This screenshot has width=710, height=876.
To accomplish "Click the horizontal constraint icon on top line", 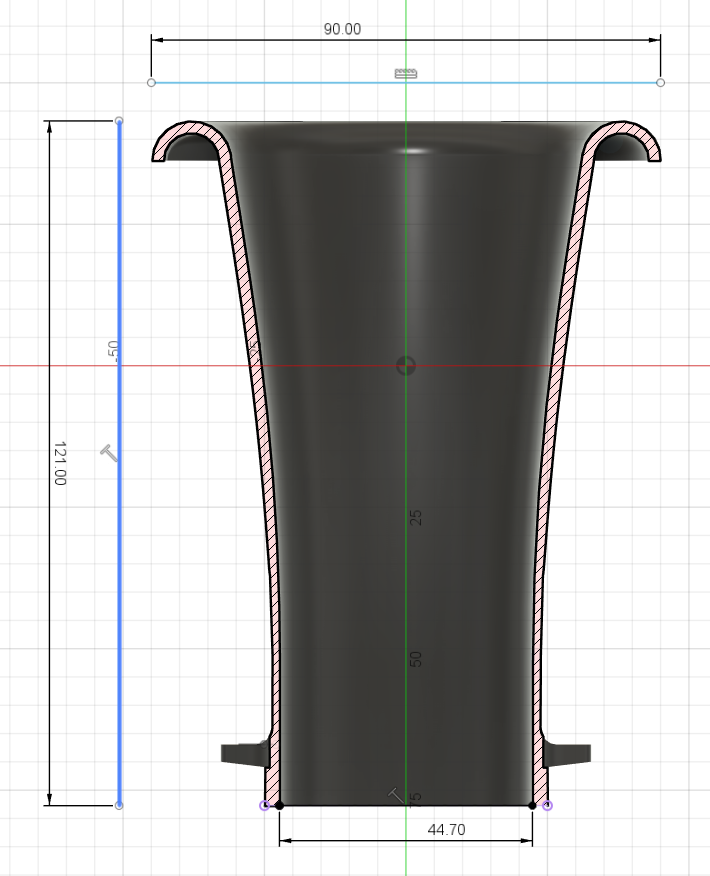I will (x=405, y=73).
